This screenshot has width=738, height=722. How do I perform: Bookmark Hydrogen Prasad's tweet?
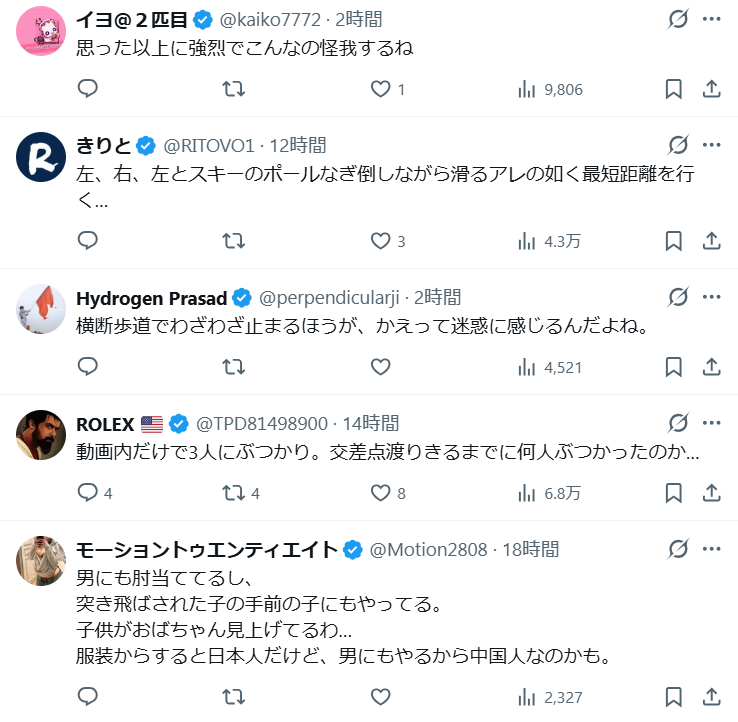674,367
